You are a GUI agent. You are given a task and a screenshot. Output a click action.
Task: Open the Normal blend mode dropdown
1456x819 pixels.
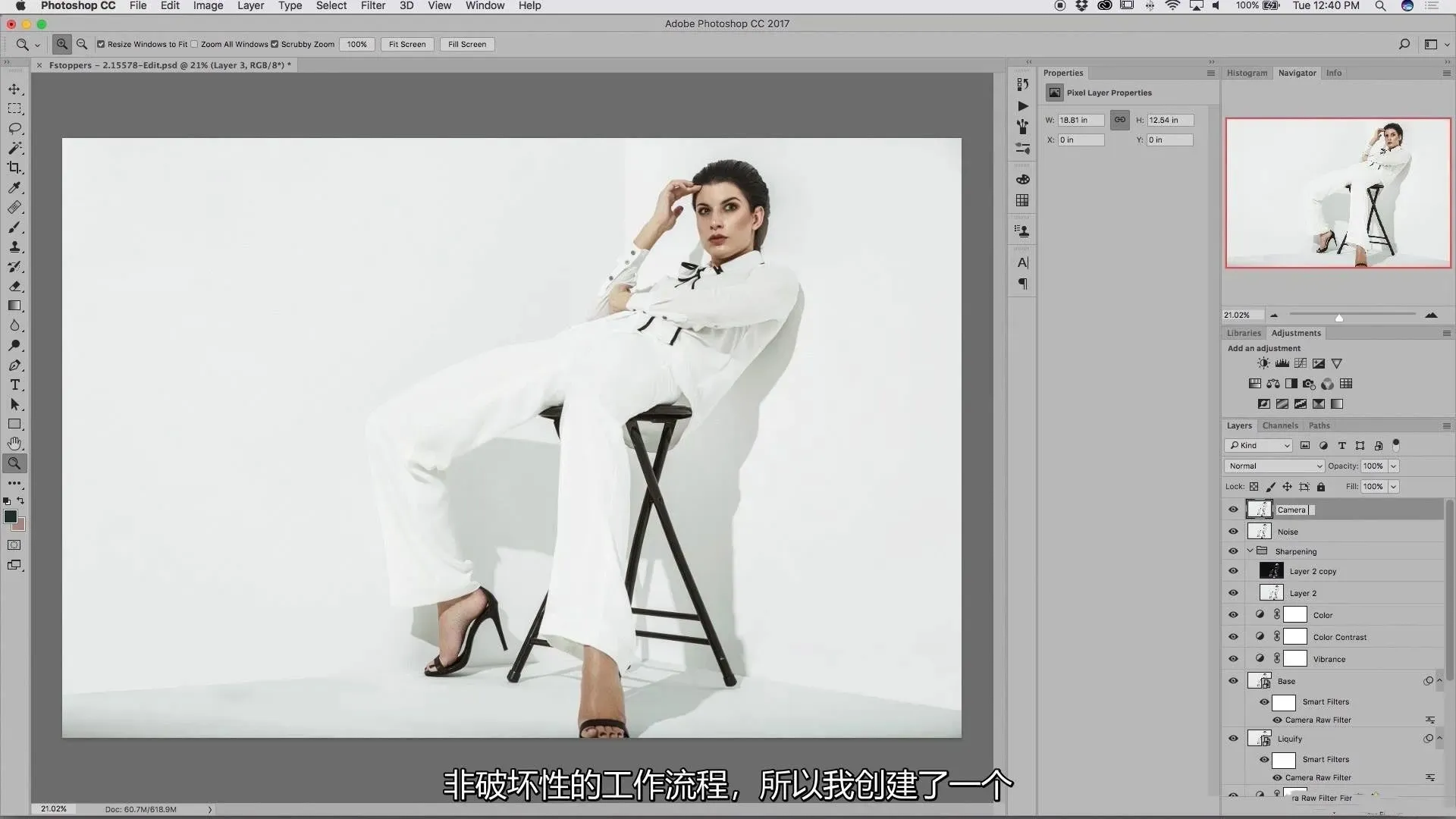(x=1274, y=466)
